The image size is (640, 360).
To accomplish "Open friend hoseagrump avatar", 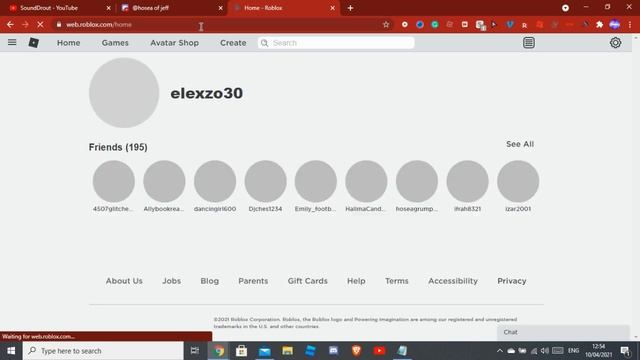I will pos(417,181).
